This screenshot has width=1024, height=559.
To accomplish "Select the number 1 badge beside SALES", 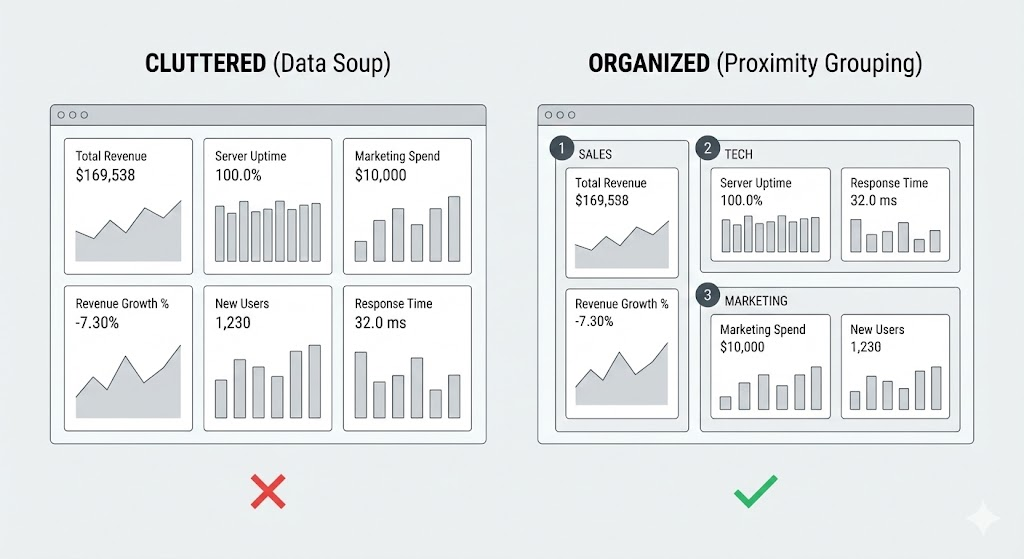I will point(561,150).
